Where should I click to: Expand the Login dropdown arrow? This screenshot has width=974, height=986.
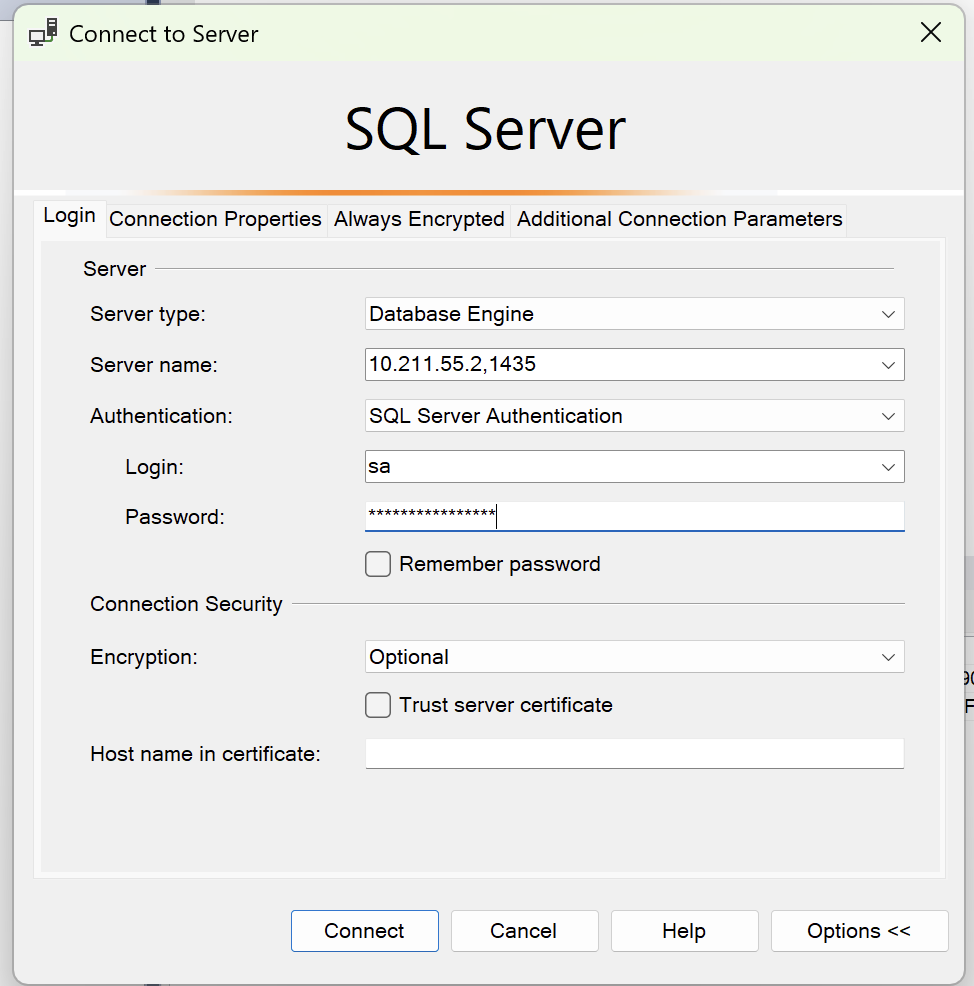(x=888, y=467)
